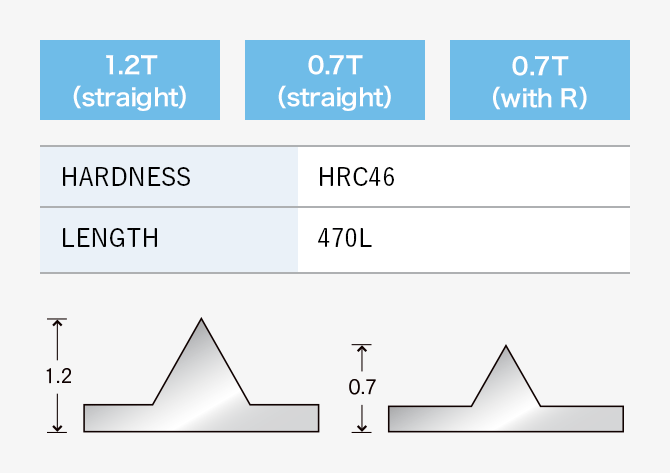Select the 0.7T (with R) box
670x473 pixels.
click(x=540, y=80)
